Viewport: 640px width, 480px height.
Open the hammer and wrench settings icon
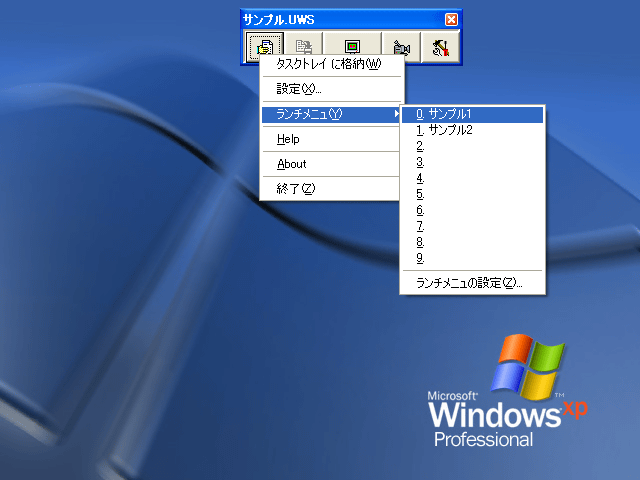click(440, 46)
